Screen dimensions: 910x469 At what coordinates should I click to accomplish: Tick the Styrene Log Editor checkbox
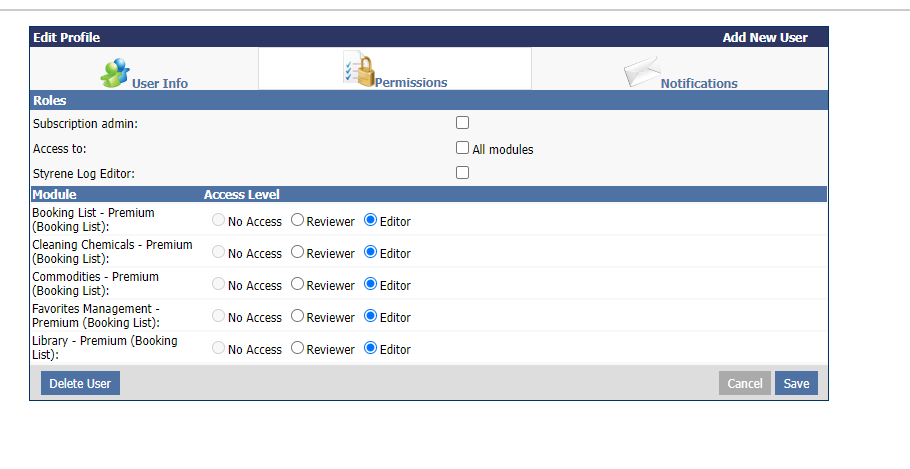pos(462,172)
